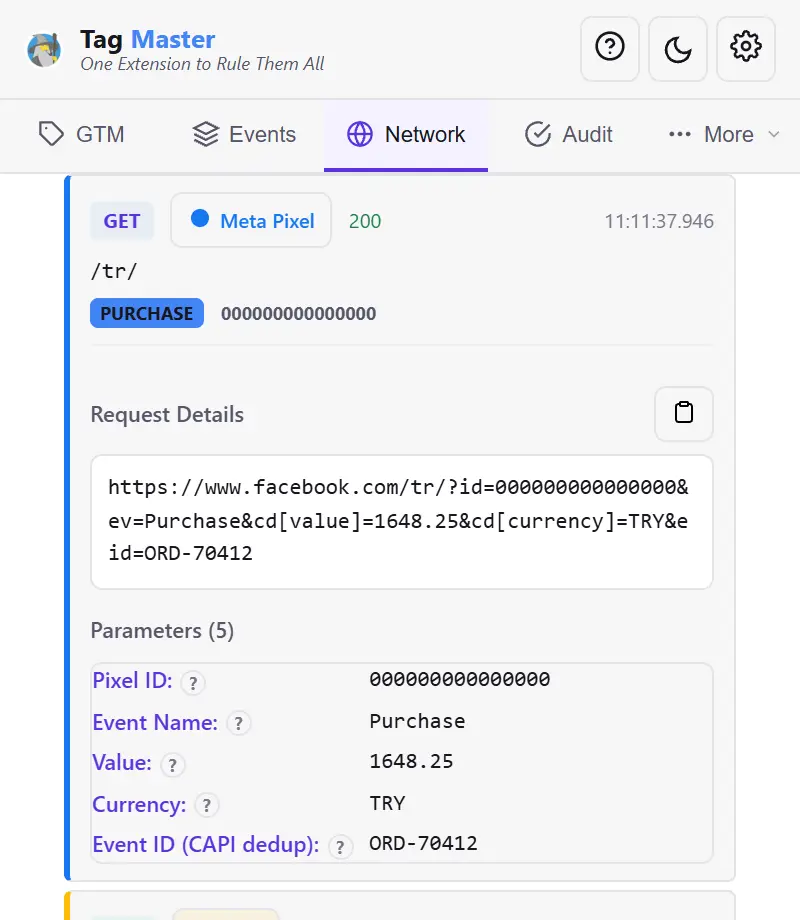Click the One Extension to Rule Them All tagline
This screenshot has height=920, width=800.
click(x=202, y=63)
